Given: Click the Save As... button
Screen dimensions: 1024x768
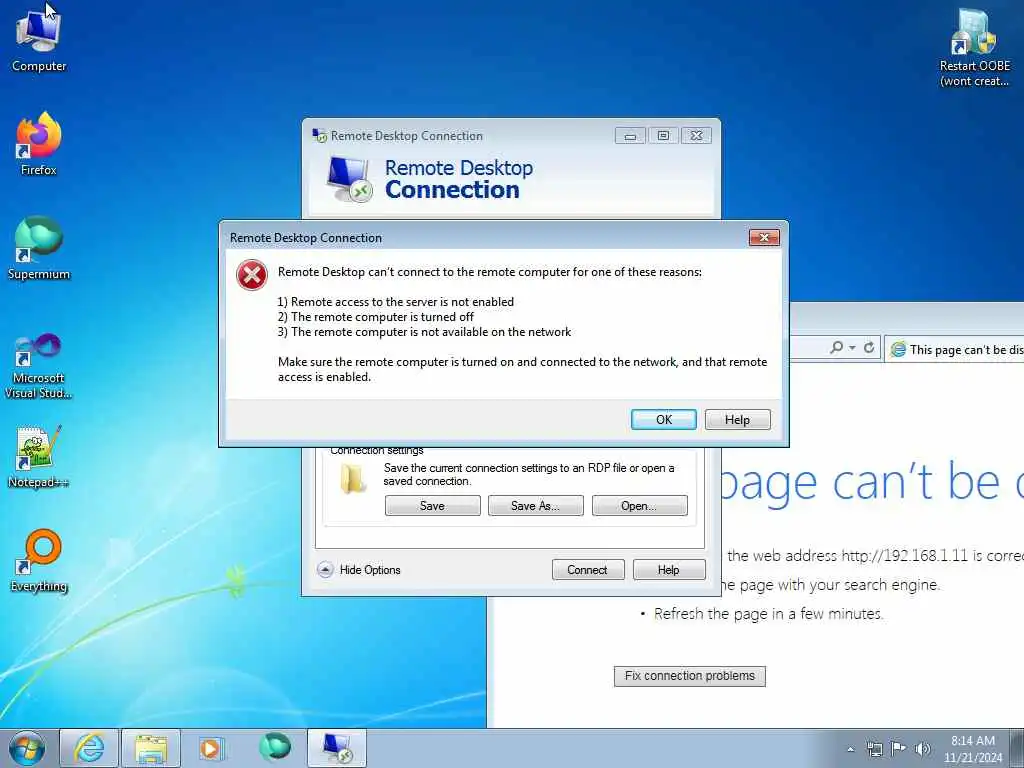Looking at the screenshot, I should pos(536,505).
